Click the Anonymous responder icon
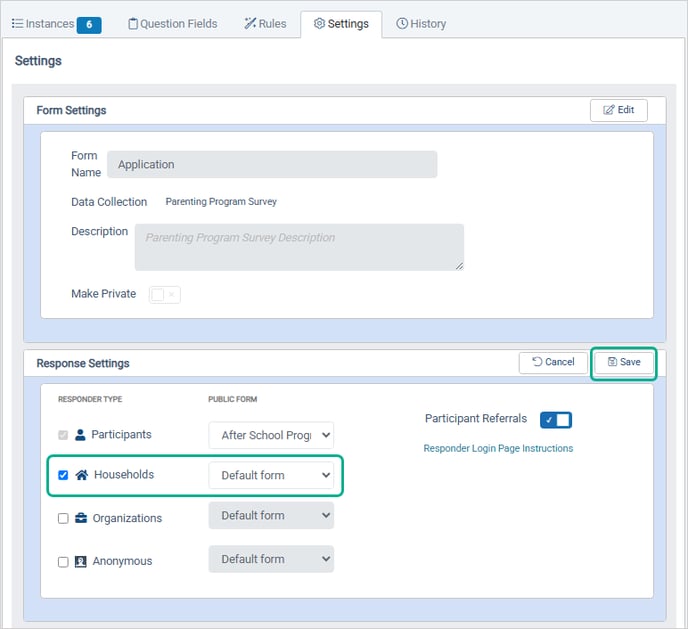 click(80, 561)
